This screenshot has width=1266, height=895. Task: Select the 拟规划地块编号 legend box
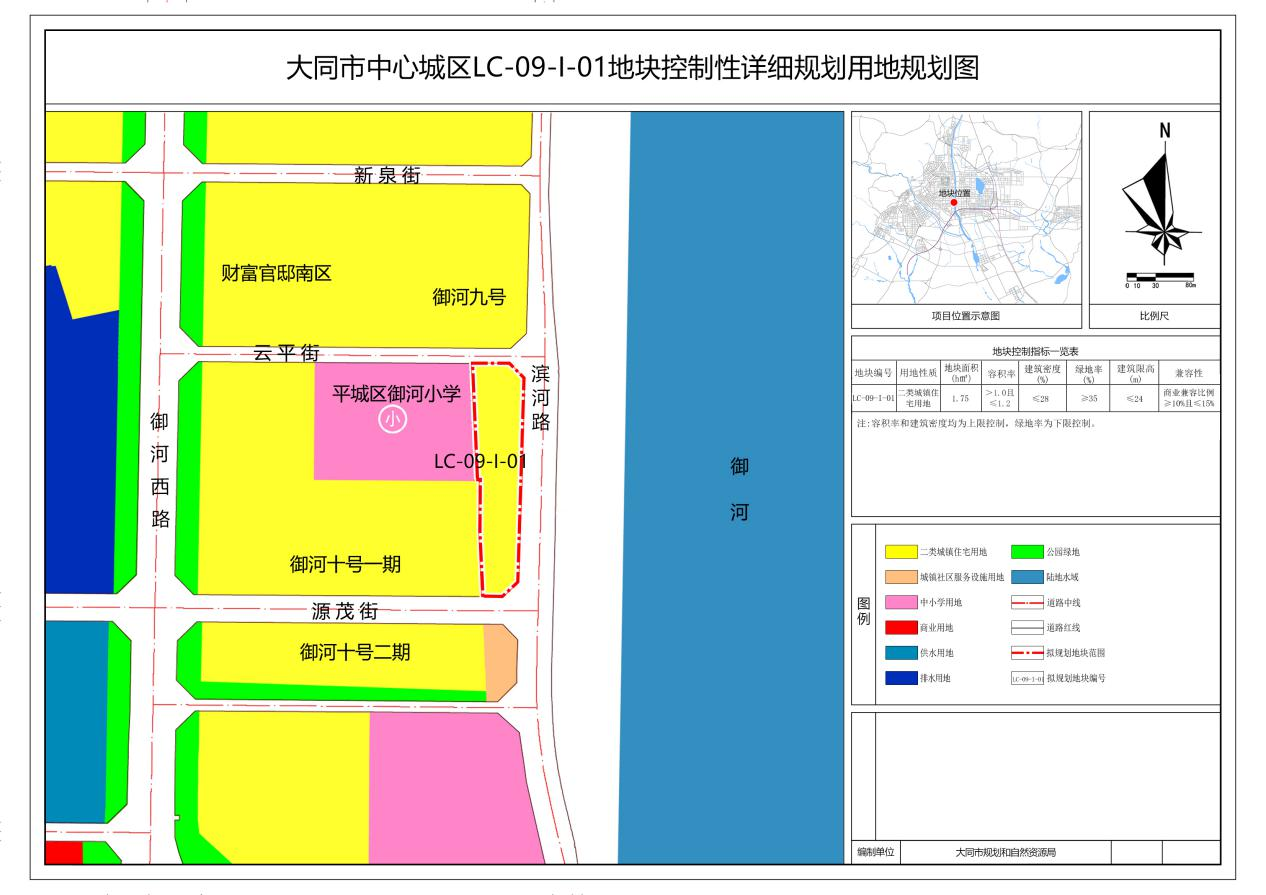[1027, 678]
